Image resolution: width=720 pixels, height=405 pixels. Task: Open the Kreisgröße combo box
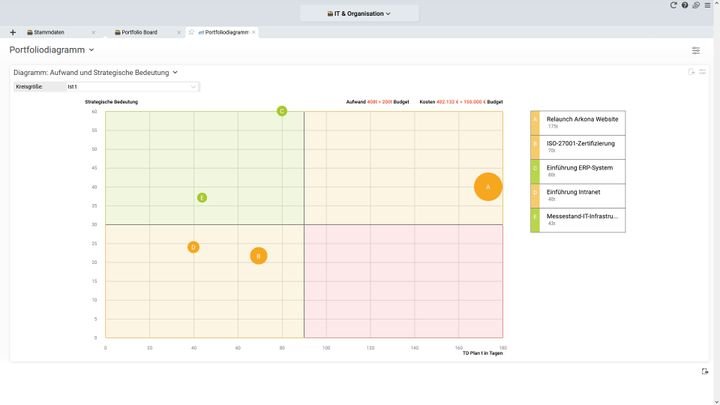pos(132,87)
